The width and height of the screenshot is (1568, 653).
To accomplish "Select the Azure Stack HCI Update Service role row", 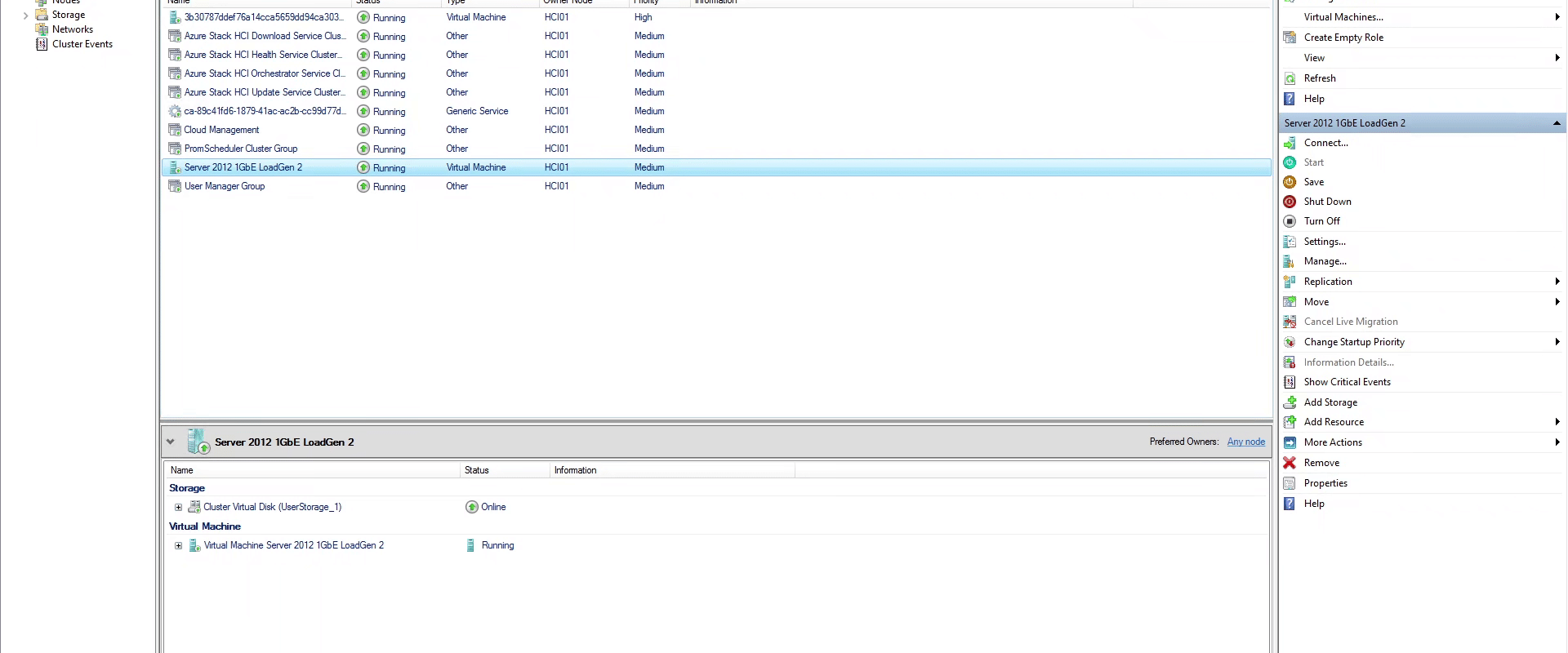I will (716, 92).
